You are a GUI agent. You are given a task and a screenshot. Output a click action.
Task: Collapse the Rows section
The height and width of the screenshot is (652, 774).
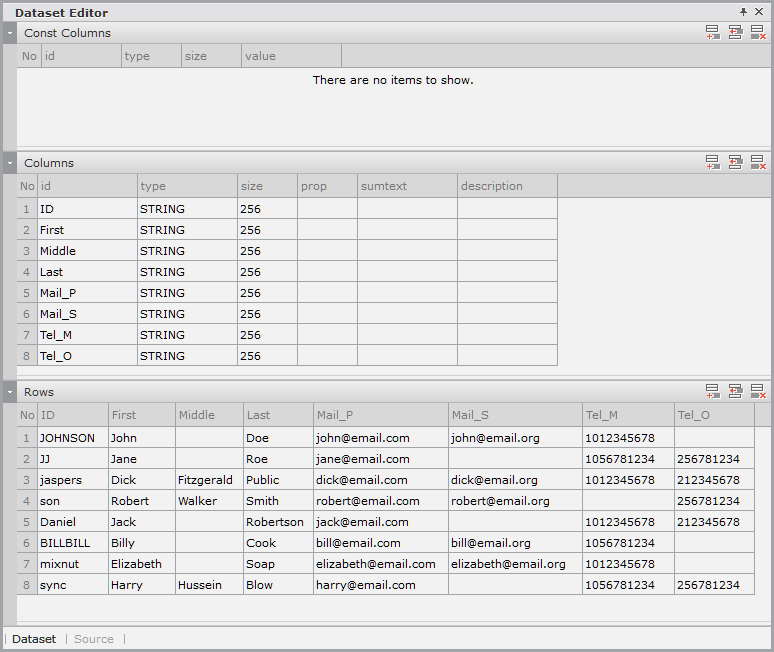point(10,391)
